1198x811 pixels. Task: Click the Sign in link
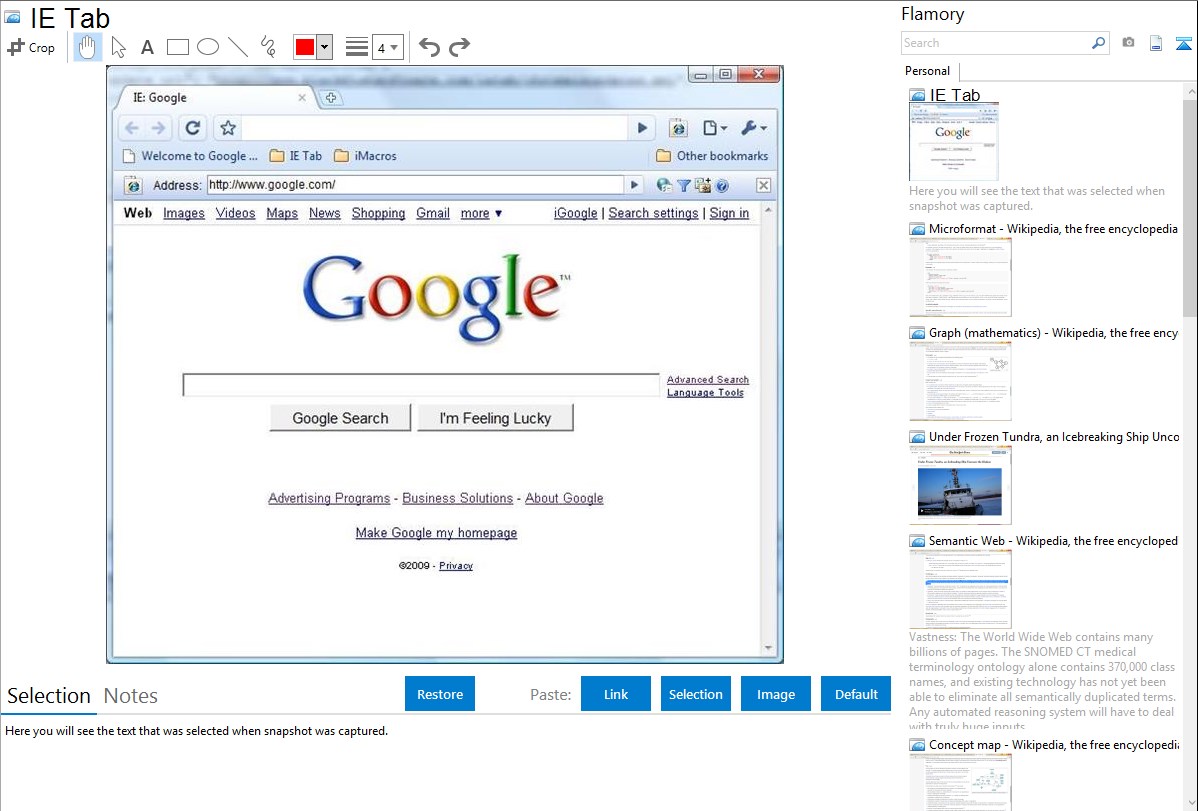point(729,213)
